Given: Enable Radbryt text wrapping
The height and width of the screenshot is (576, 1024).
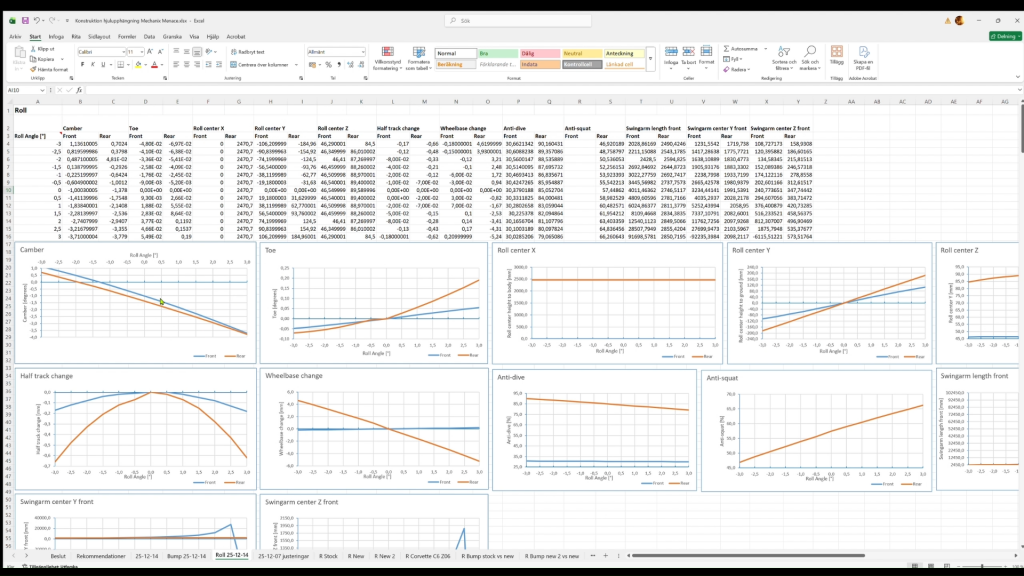Looking at the screenshot, I should pyautogui.click(x=249, y=51).
